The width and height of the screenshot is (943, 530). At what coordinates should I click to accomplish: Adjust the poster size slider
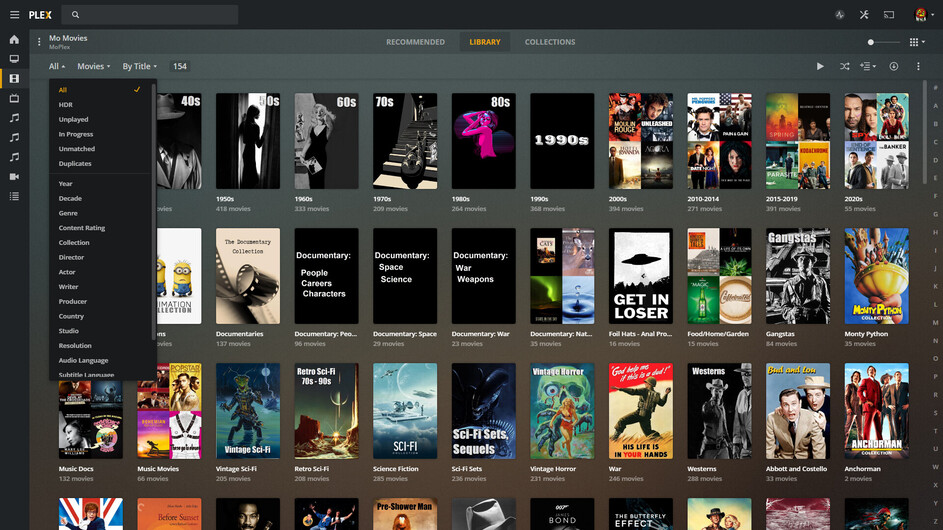click(x=883, y=42)
